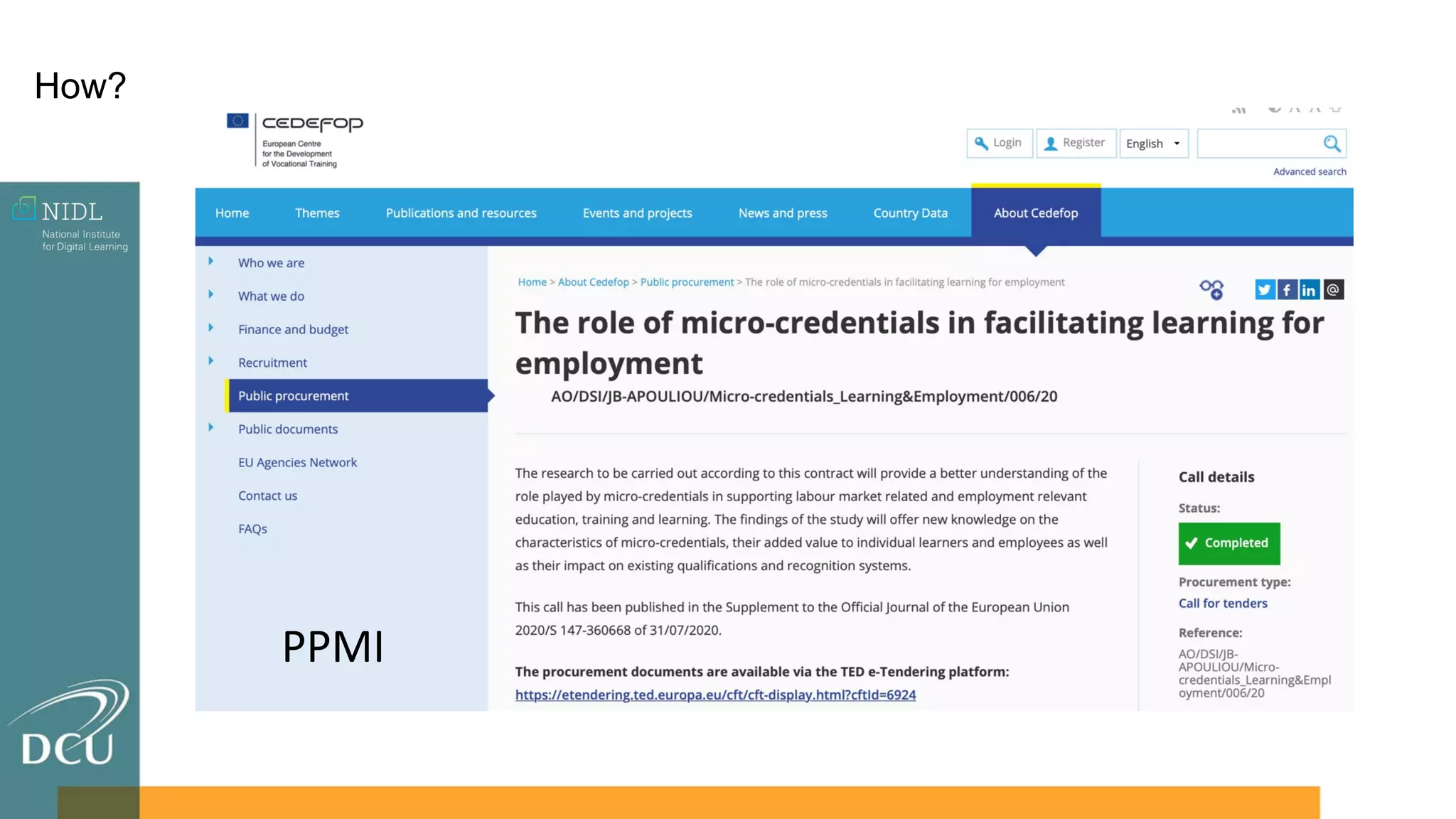Select Public procurement sidebar item
Image resolution: width=1456 pixels, height=819 pixels.
click(293, 396)
